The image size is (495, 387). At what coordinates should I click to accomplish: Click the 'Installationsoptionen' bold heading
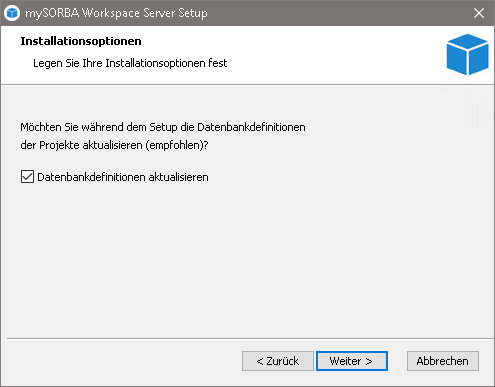click(x=81, y=41)
